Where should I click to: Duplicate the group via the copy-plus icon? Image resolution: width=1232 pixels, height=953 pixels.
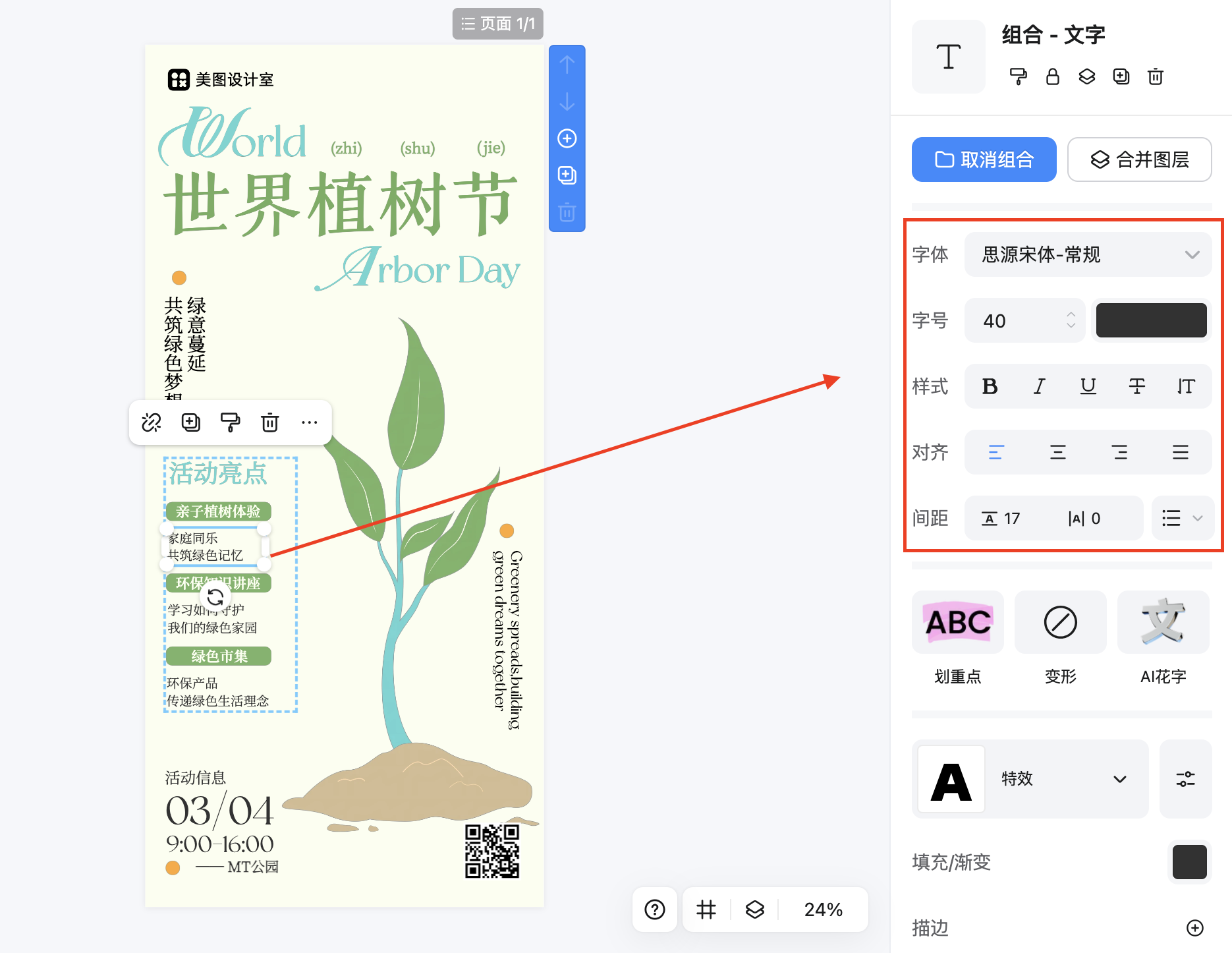click(1121, 76)
